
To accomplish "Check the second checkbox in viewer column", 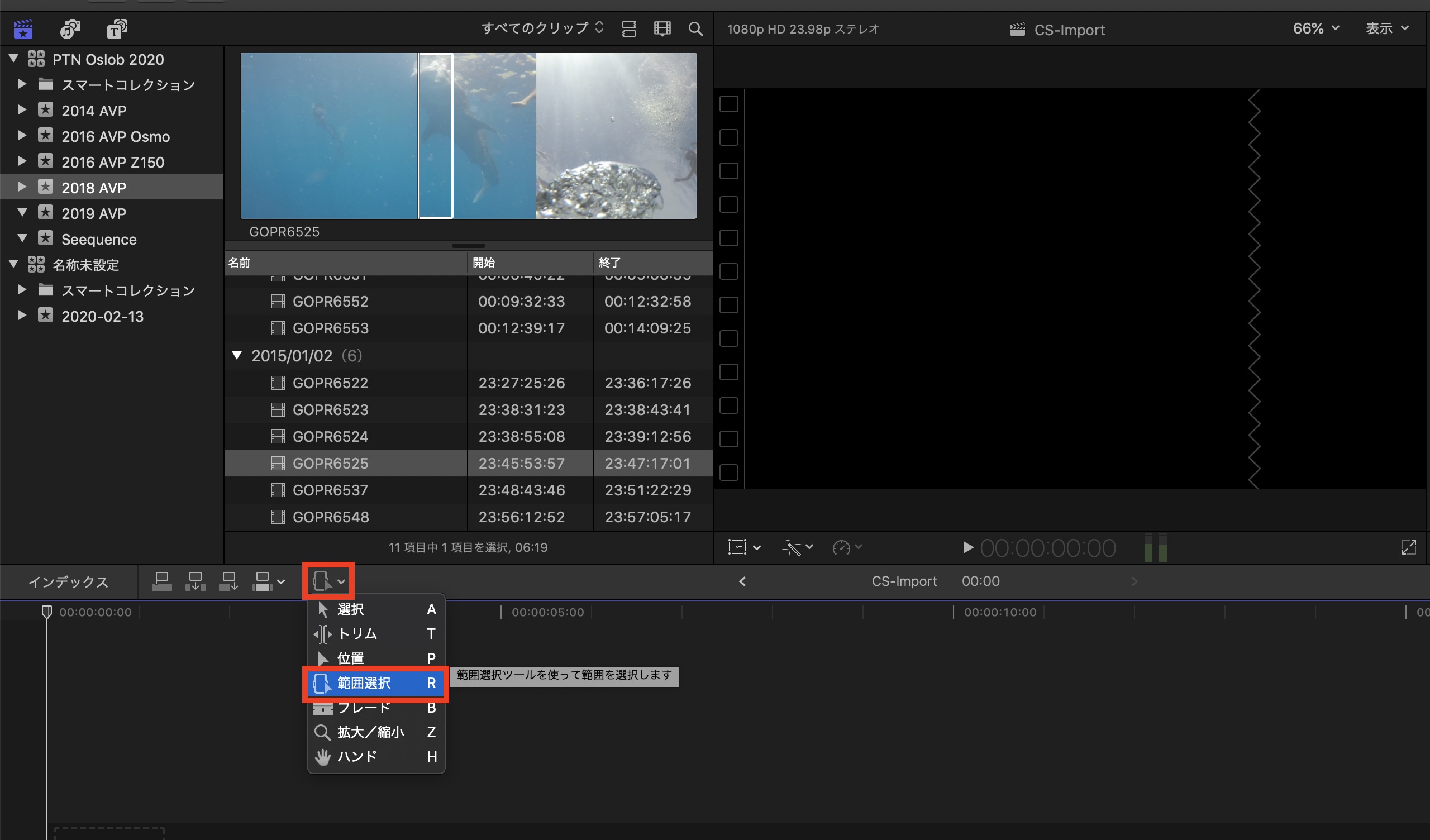I will pos(728,137).
